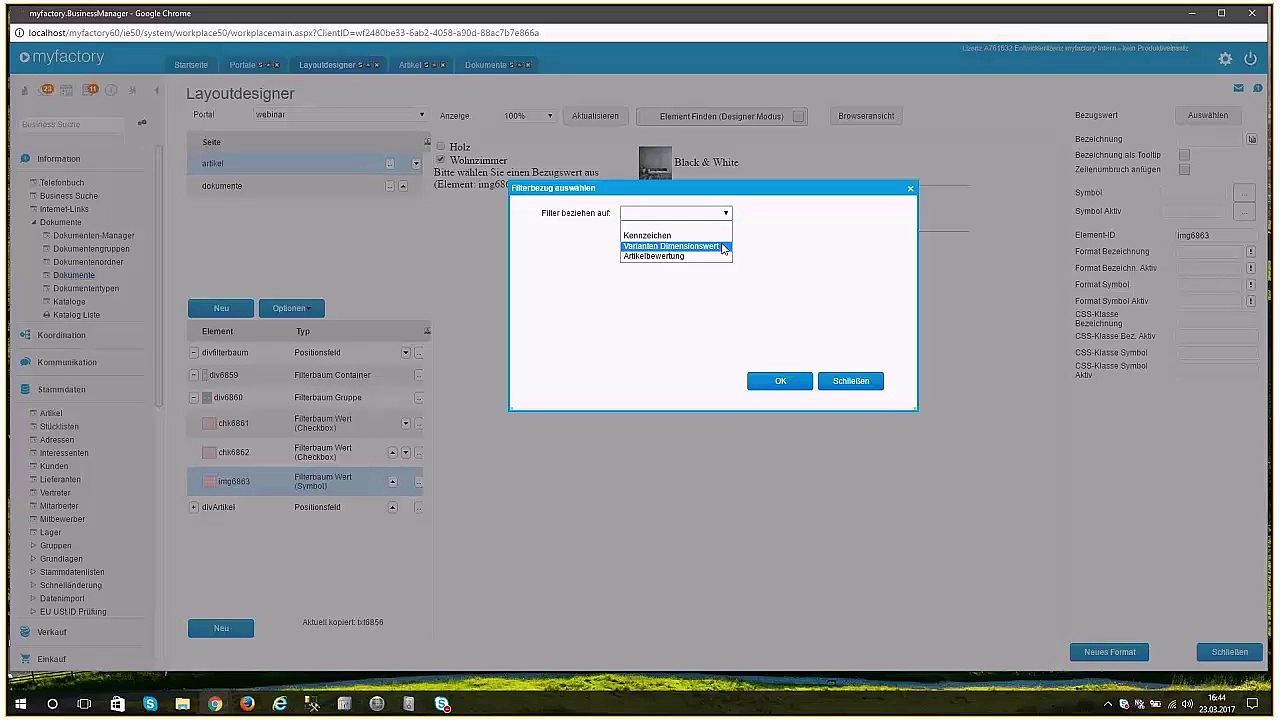
Task: Move img6863 element up with arrow
Action: pos(392,482)
